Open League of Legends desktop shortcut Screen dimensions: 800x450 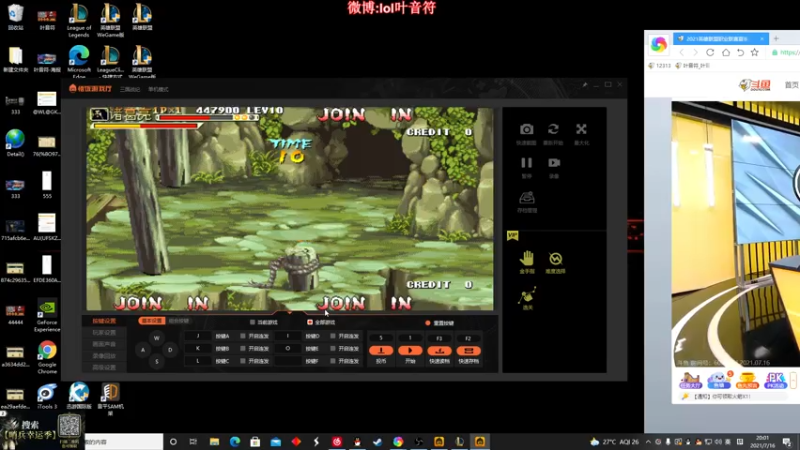pyautogui.click(x=79, y=20)
